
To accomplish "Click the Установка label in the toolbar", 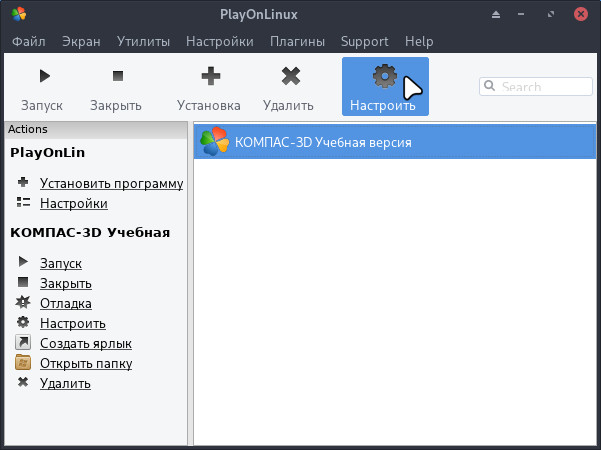I will click(x=209, y=105).
